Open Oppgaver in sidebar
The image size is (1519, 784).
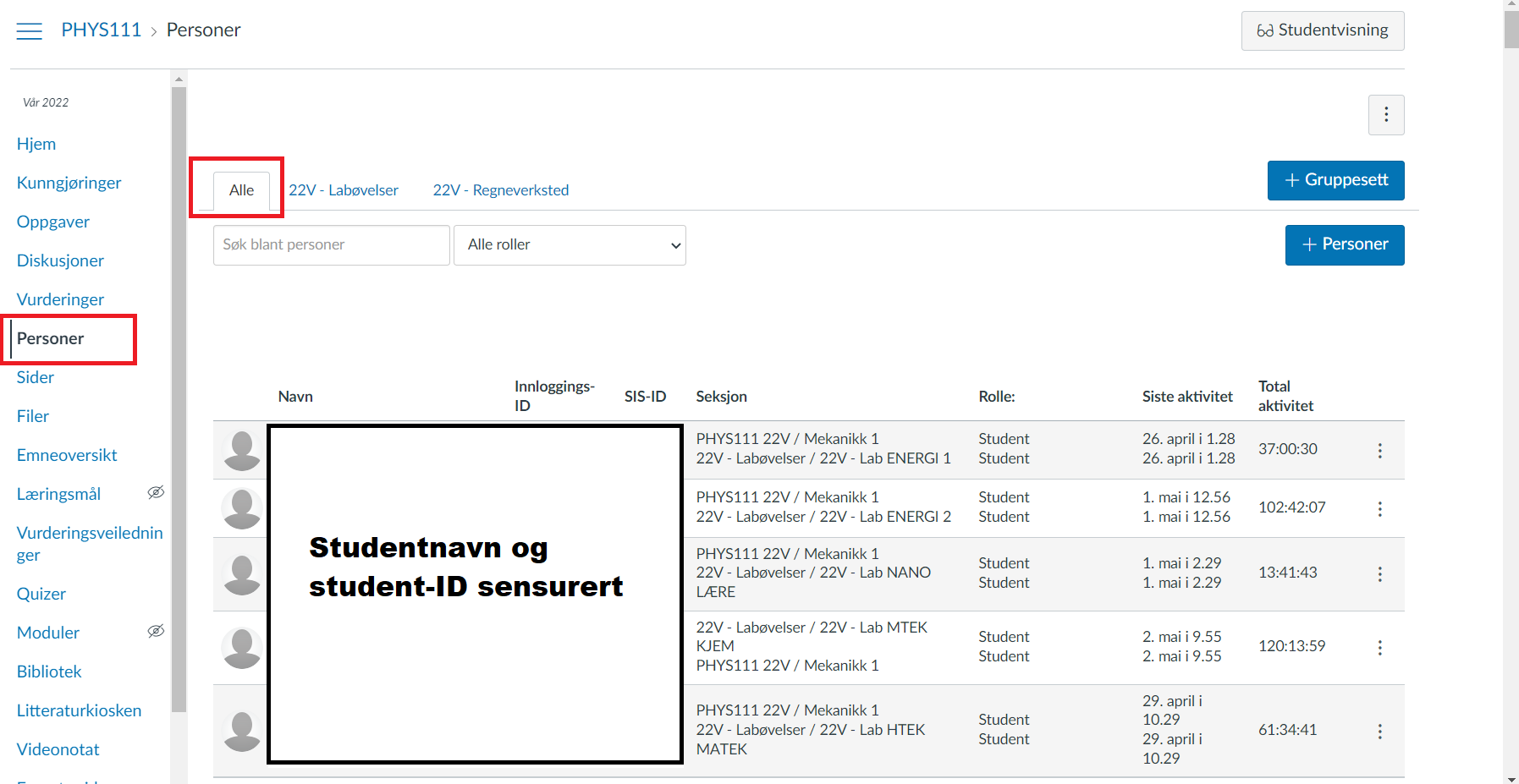point(53,222)
